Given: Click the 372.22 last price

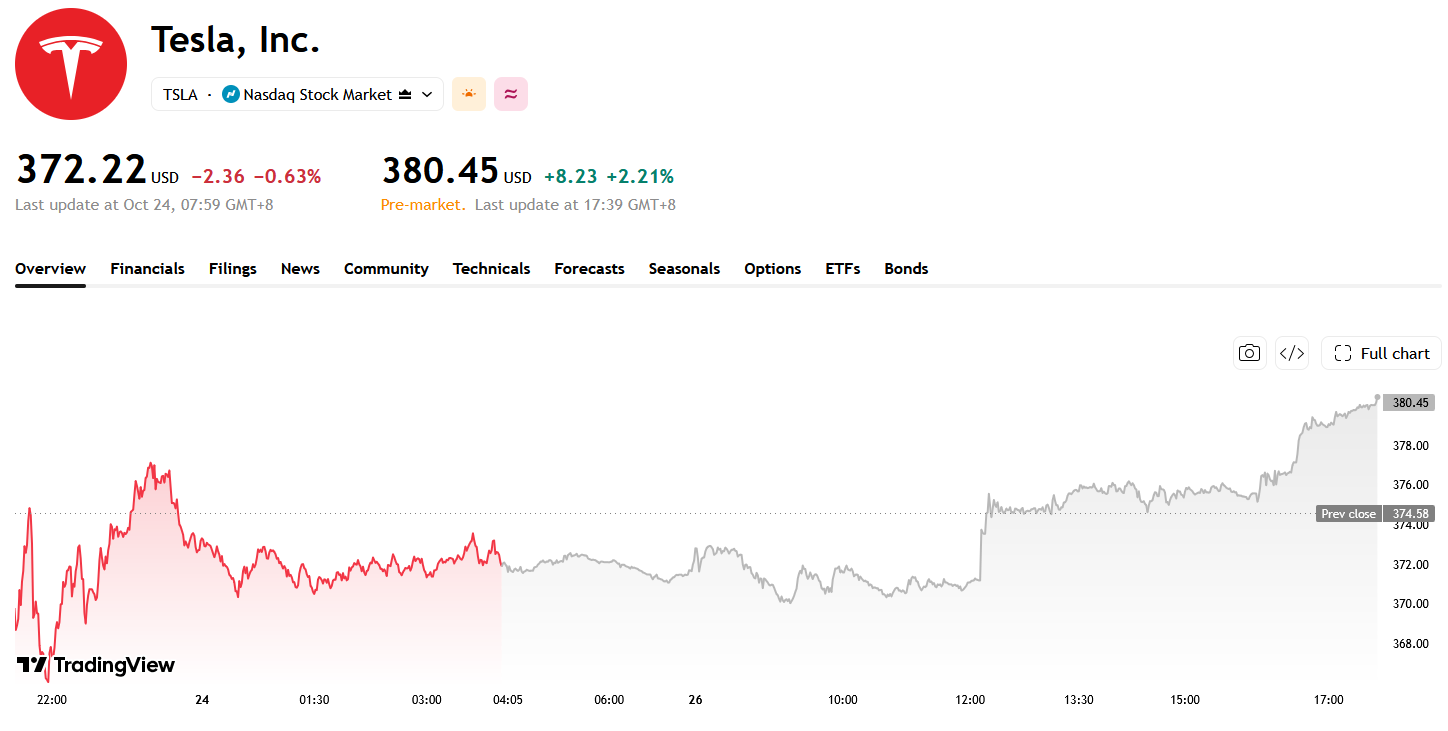Looking at the screenshot, I should tap(81, 170).
